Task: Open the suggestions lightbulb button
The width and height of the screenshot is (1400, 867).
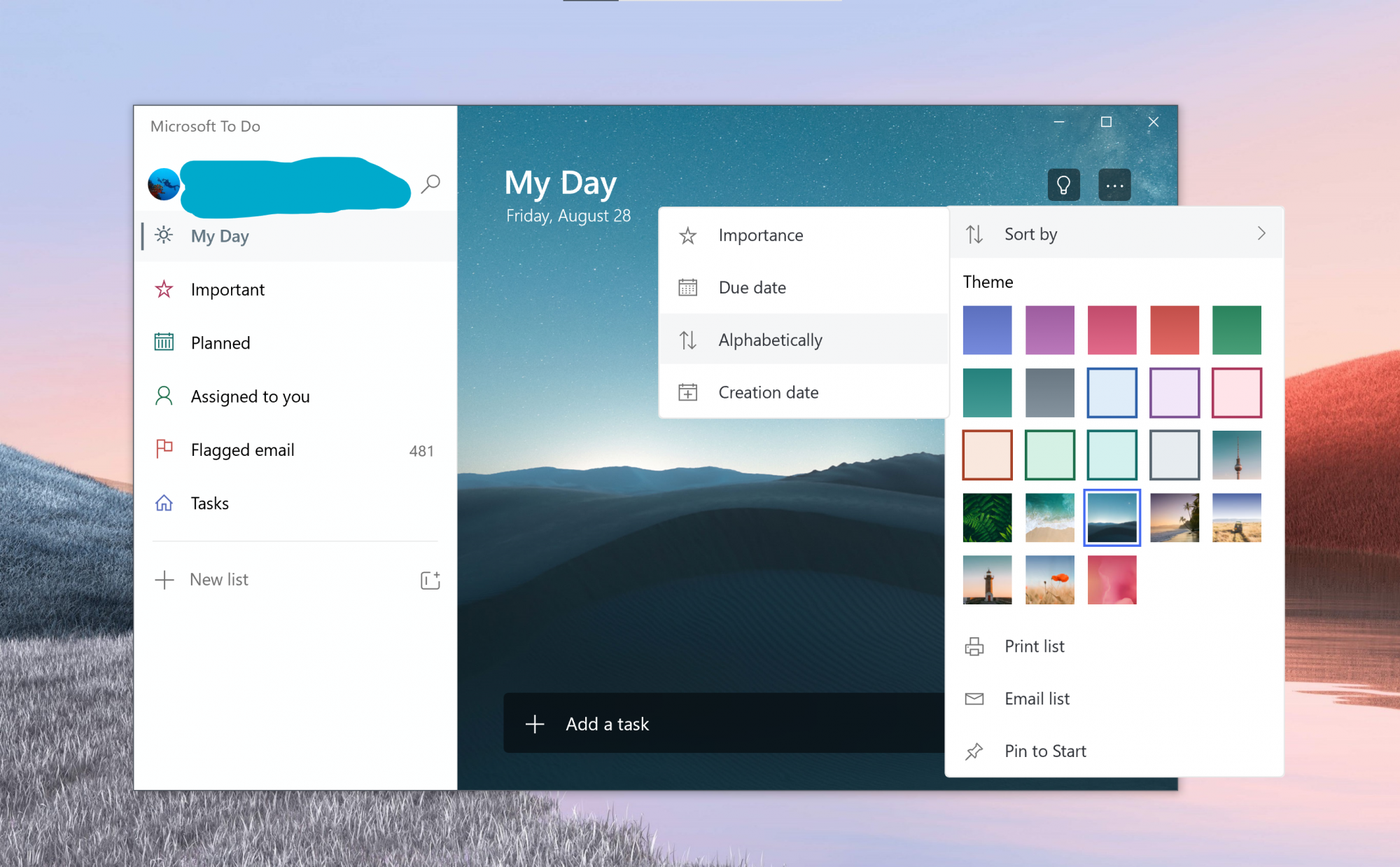Action: (1063, 186)
